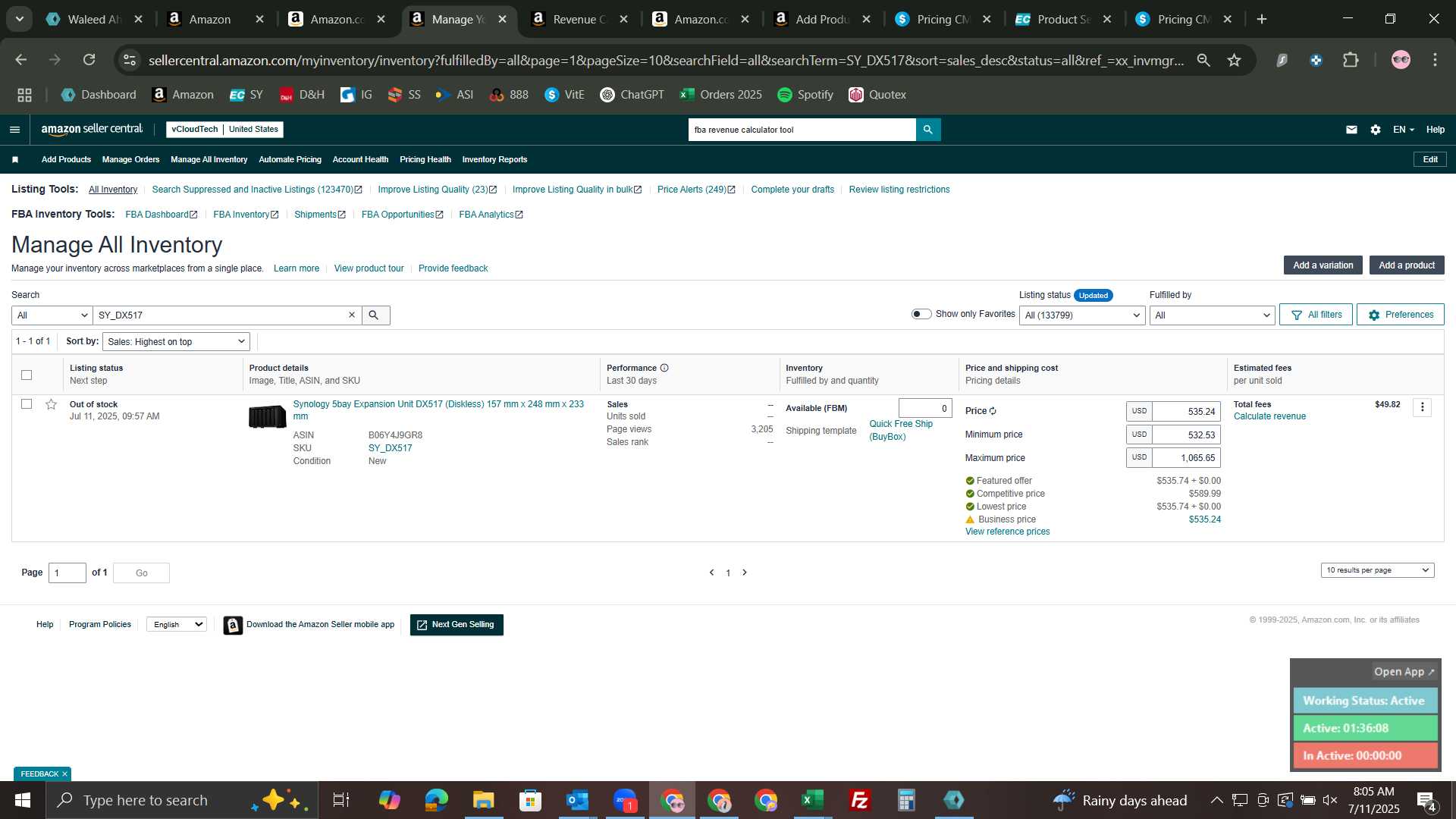The width and height of the screenshot is (1456, 819).
Task: Close the FEEDBACK tab
Action: pyautogui.click(x=64, y=773)
